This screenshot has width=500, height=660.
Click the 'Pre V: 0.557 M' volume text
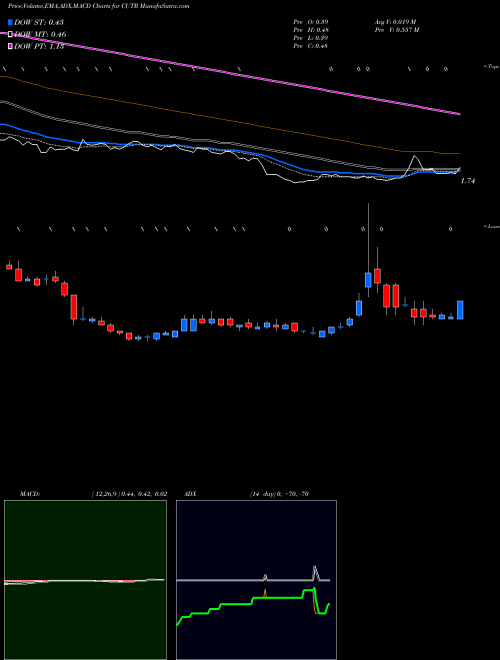tap(397, 30)
